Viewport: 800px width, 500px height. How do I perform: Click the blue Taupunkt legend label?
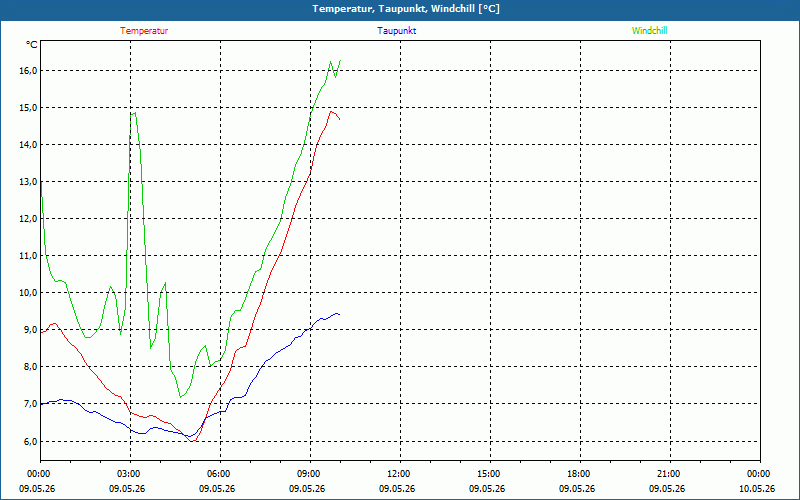[396, 31]
